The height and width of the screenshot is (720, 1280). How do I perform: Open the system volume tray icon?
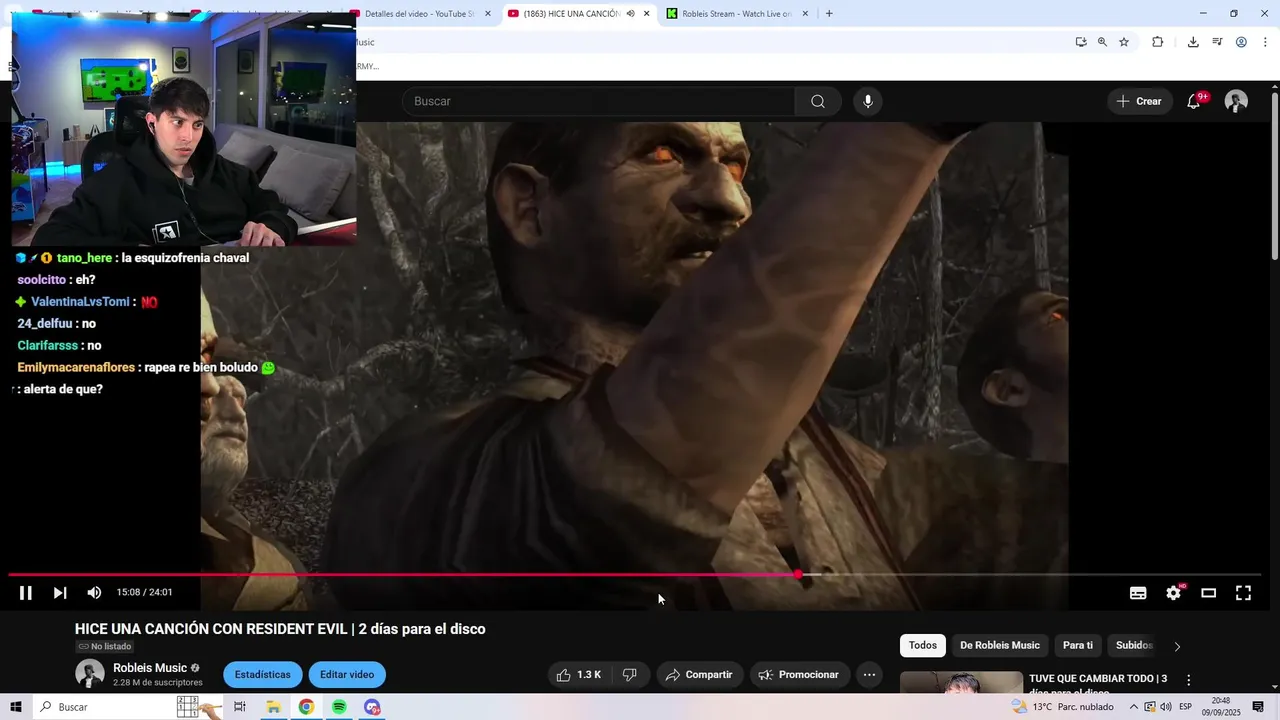point(1166,707)
